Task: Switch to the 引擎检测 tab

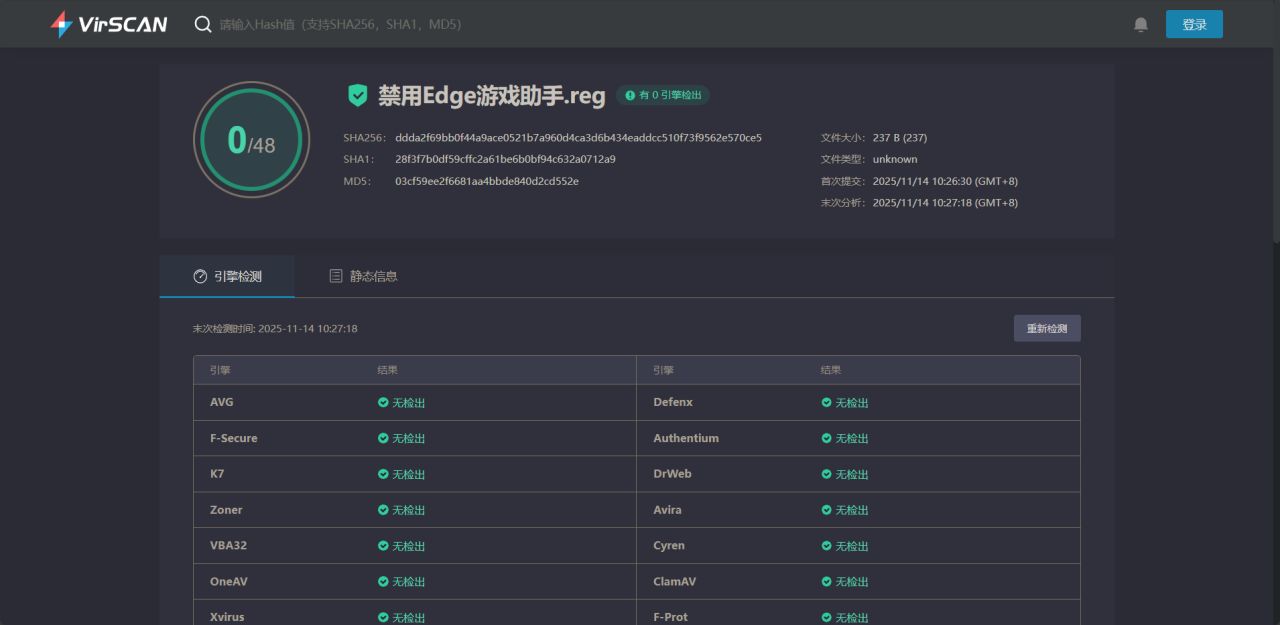Action: [x=227, y=276]
